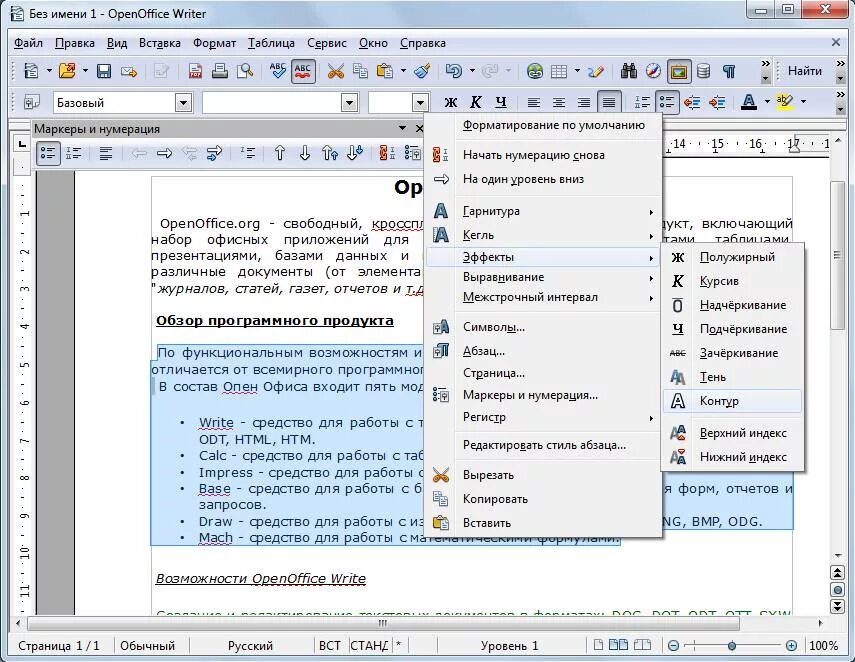Toggle Underline (Ч) formatting button
The height and width of the screenshot is (662, 855).
(x=501, y=102)
